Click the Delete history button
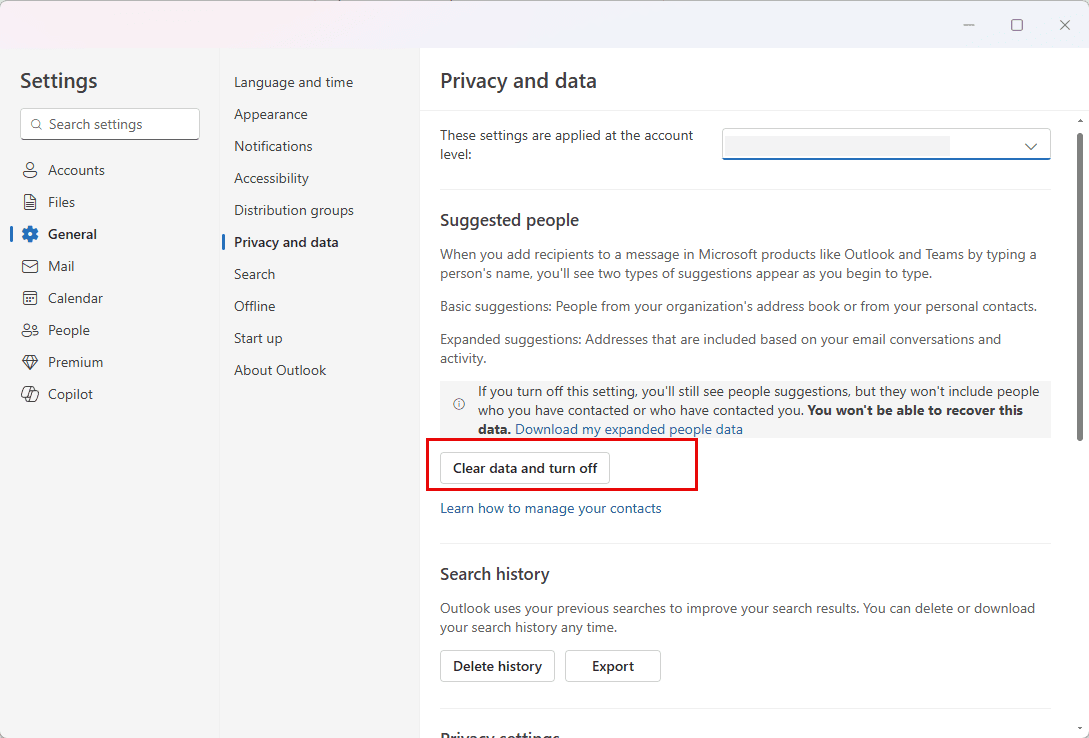Image resolution: width=1089 pixels, height=738 pixels. click(497, 666)
